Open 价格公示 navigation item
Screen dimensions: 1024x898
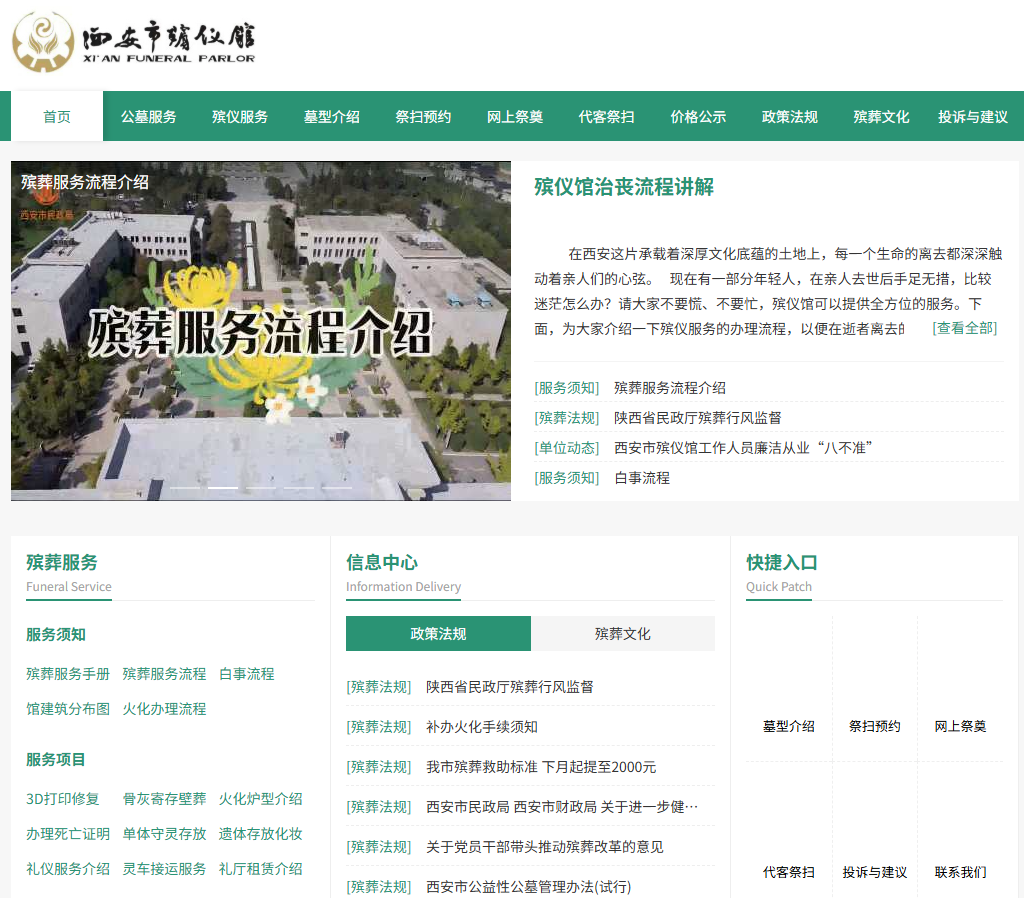698,116
